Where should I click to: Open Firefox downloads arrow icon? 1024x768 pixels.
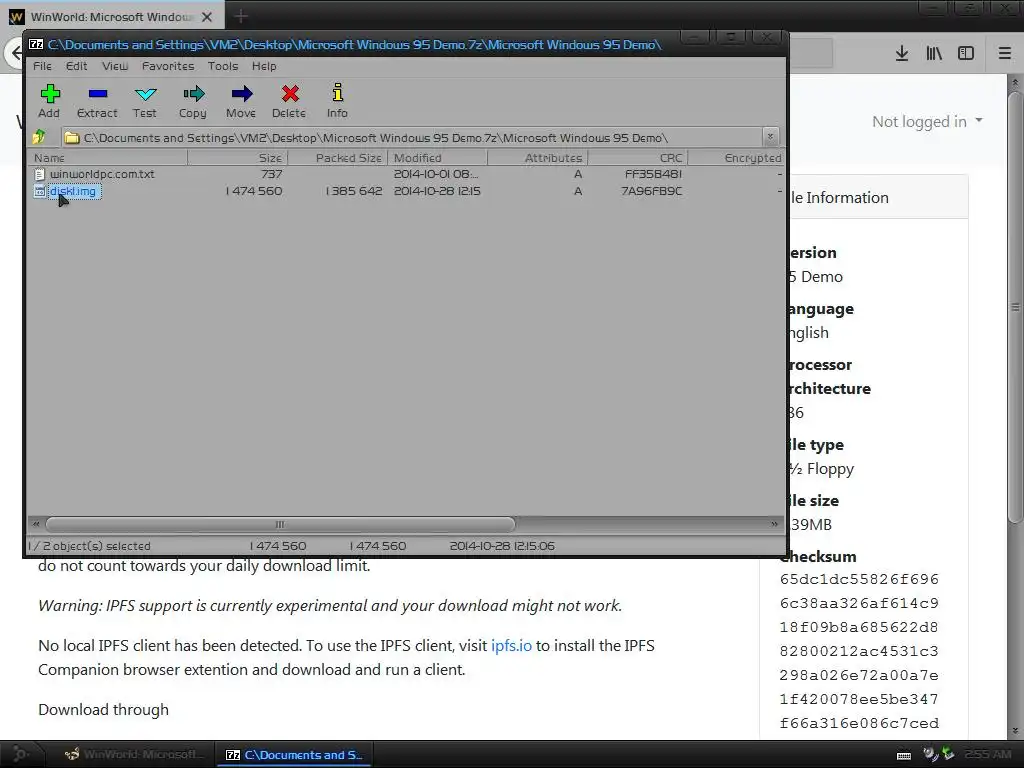(x=901, y=54)
